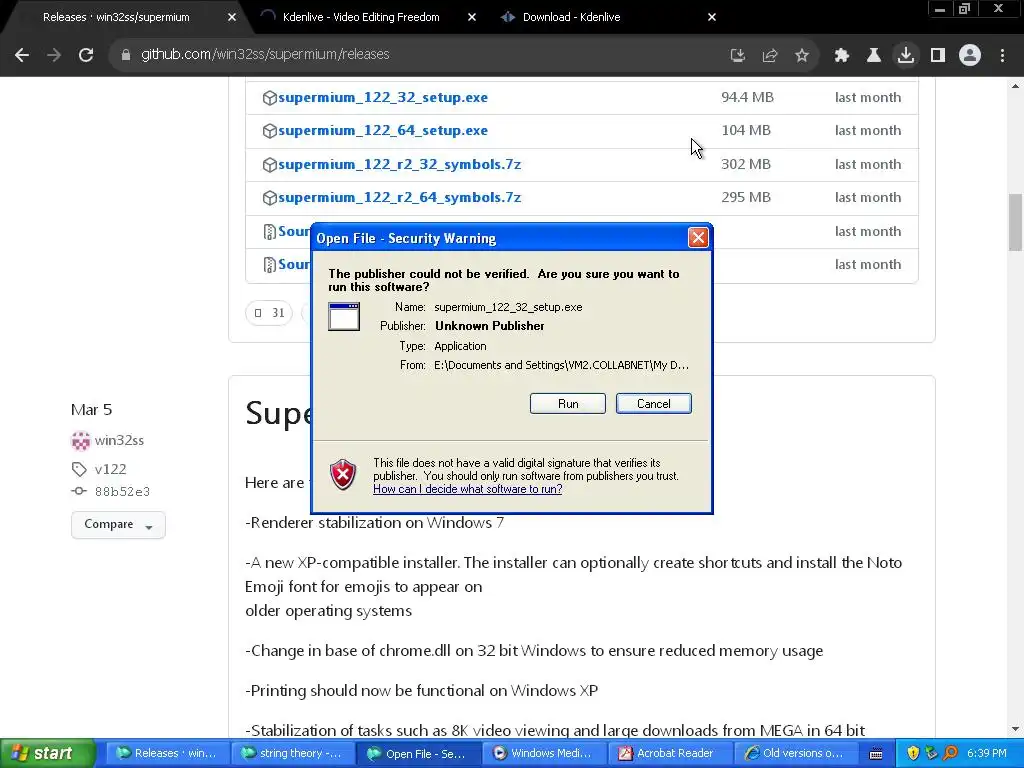Image resolution: width=1024 pixels, height=768 pixels.
Task: Switch to Kdenlive Video Editing Freedom tab
Action: 360,17
